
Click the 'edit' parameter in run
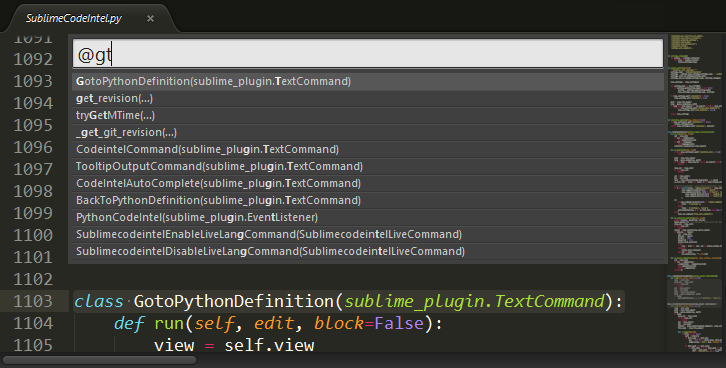274,323
